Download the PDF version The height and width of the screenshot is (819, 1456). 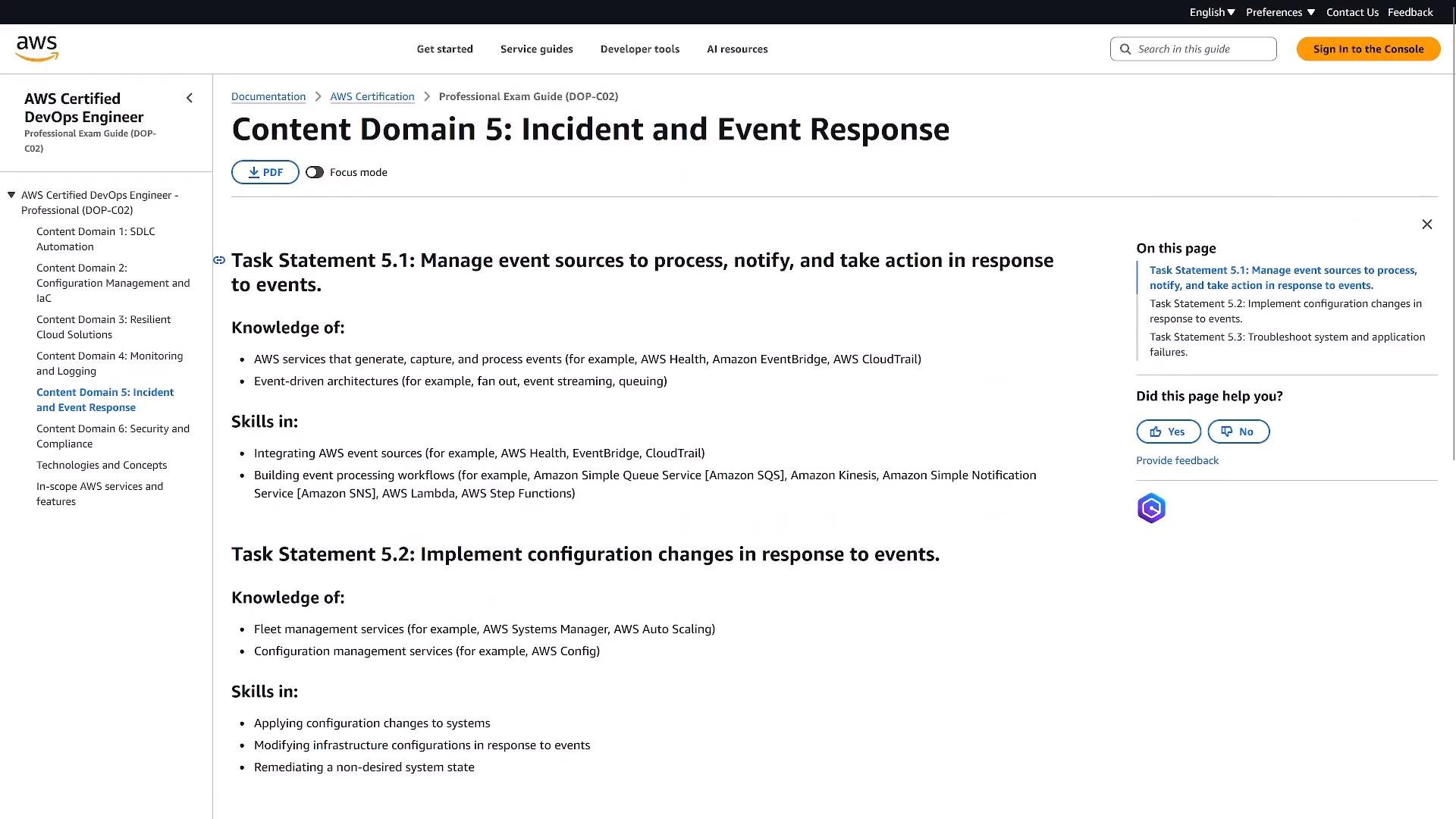265,172
